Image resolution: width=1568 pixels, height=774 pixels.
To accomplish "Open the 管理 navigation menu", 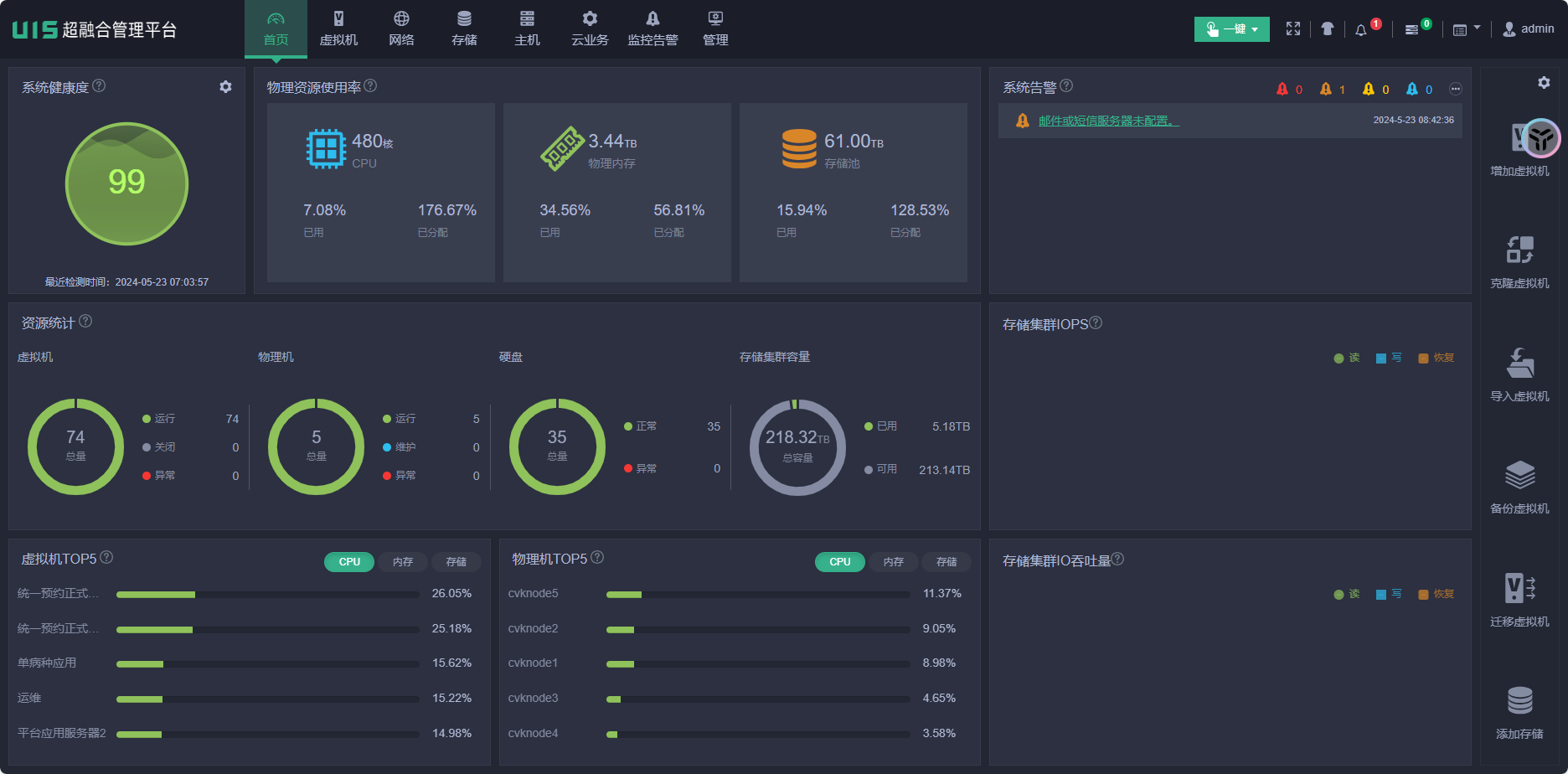I will [715, 29].
